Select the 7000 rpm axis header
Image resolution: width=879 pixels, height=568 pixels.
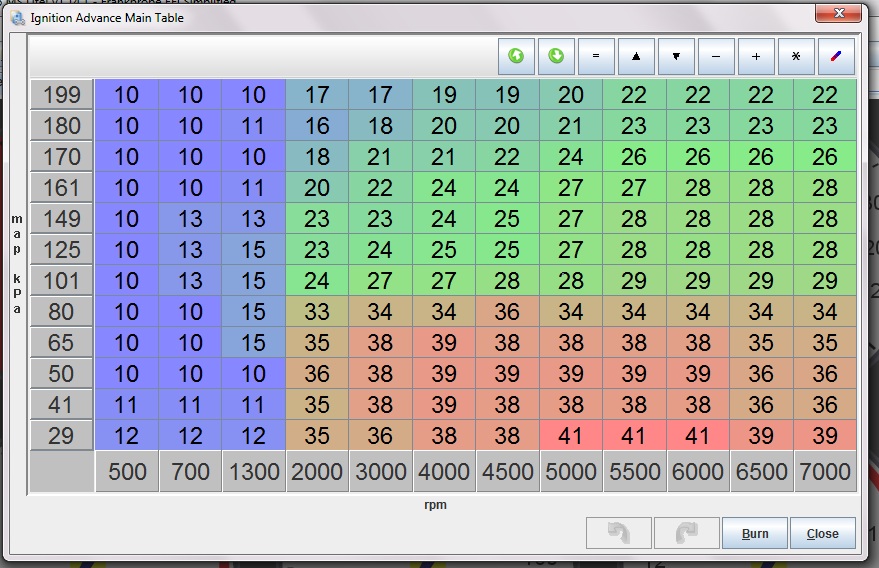tap(825, 472)
